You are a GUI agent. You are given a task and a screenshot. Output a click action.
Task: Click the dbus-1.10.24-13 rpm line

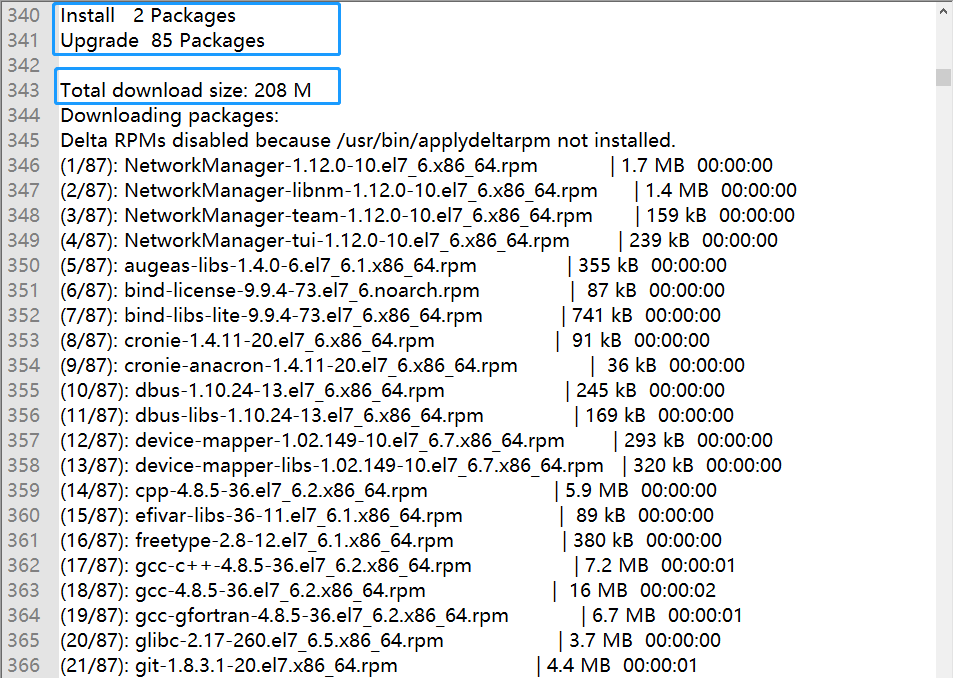(392, 390)
